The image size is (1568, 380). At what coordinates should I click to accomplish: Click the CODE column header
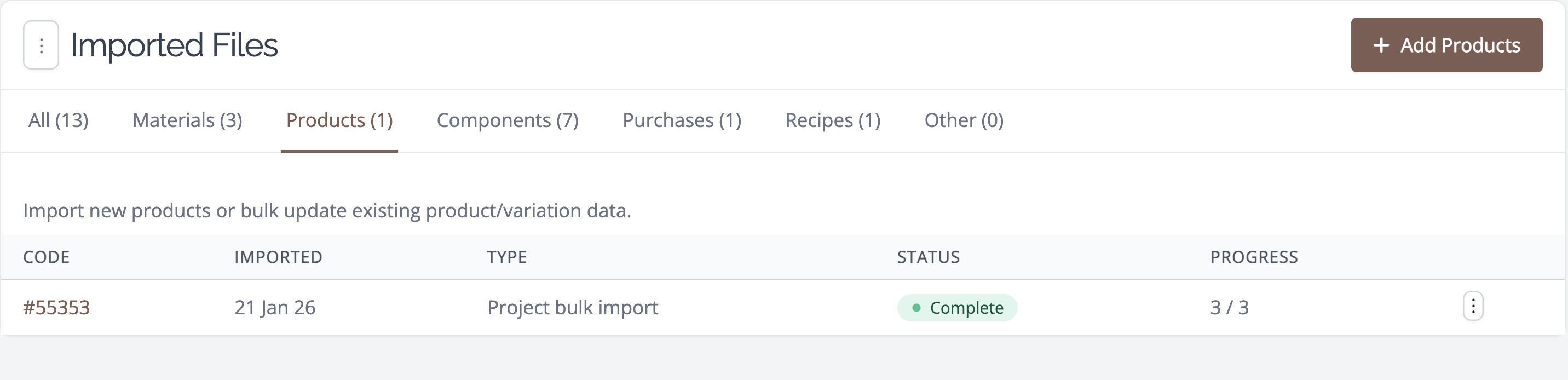pos(46,257)
